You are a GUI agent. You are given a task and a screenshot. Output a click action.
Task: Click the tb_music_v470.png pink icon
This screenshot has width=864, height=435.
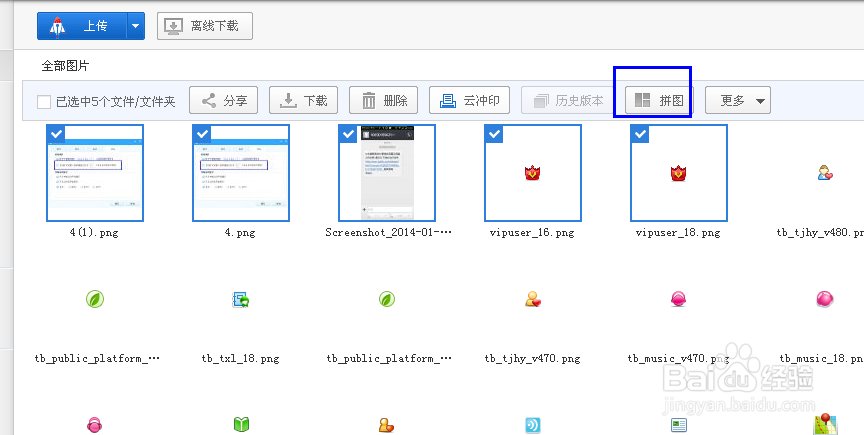tap(679, 299)
